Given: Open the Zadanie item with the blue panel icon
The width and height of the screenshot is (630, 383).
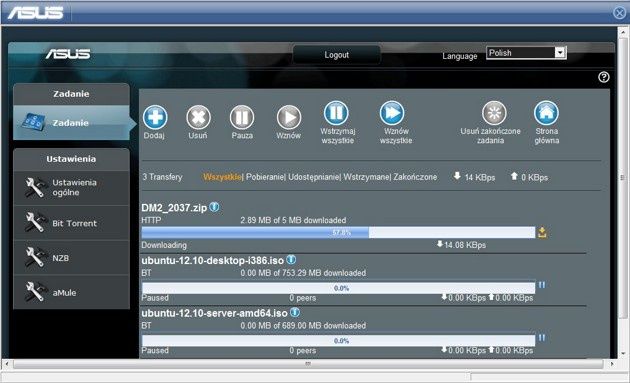Looking at the screenshot, I should [x=72, y=123].
